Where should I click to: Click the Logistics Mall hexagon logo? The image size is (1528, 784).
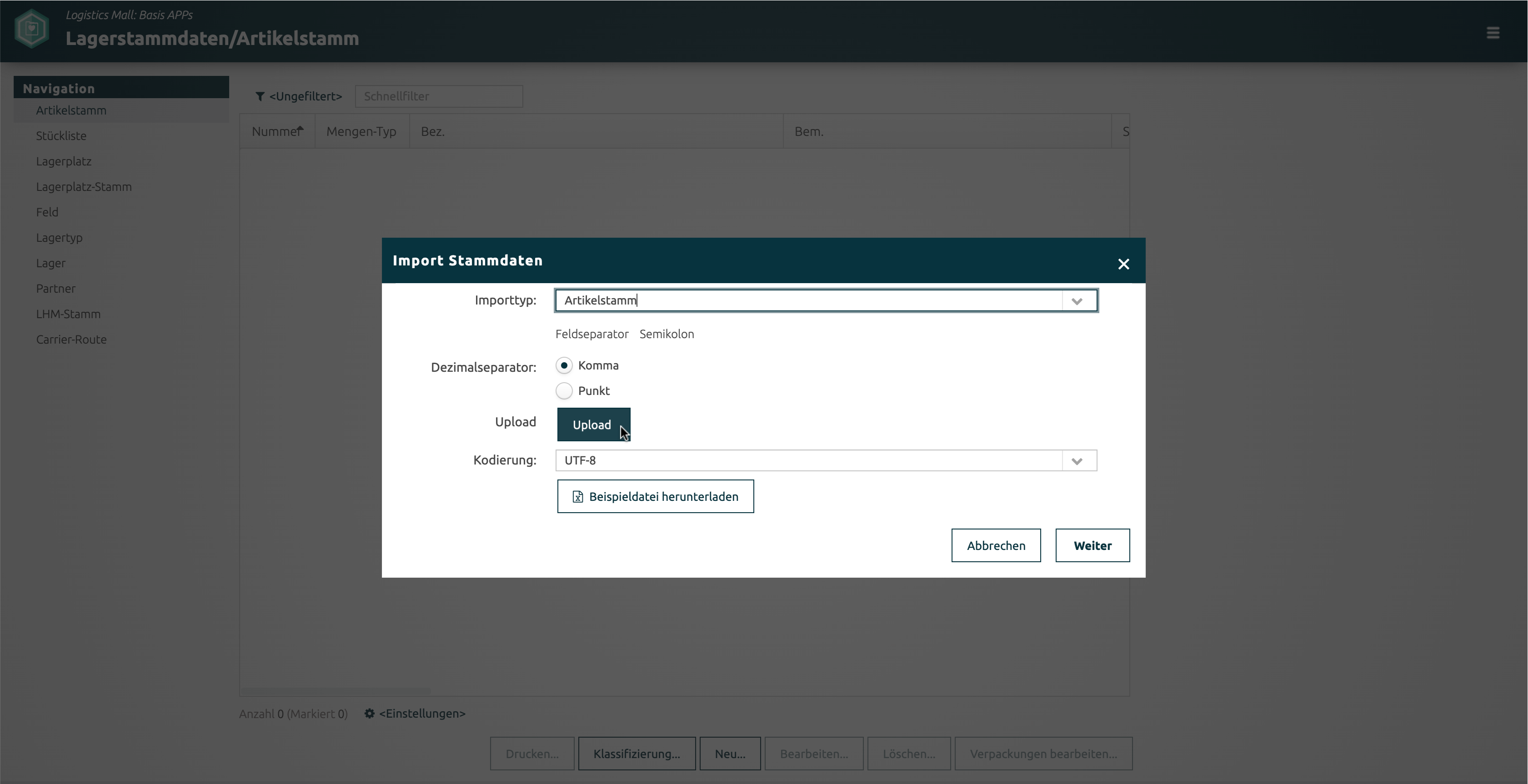point(31,29)
